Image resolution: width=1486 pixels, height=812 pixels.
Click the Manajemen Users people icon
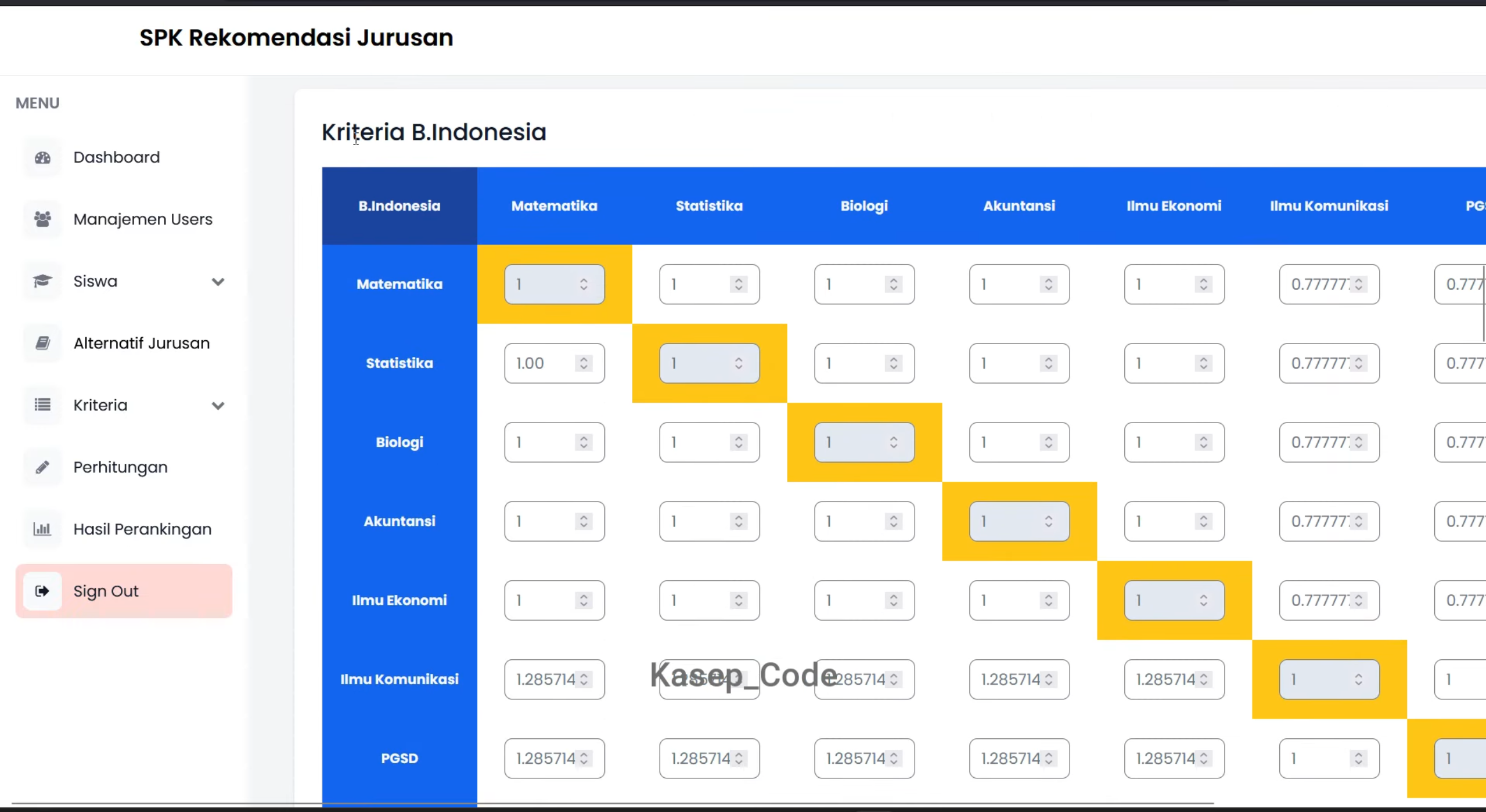[42, 219]
